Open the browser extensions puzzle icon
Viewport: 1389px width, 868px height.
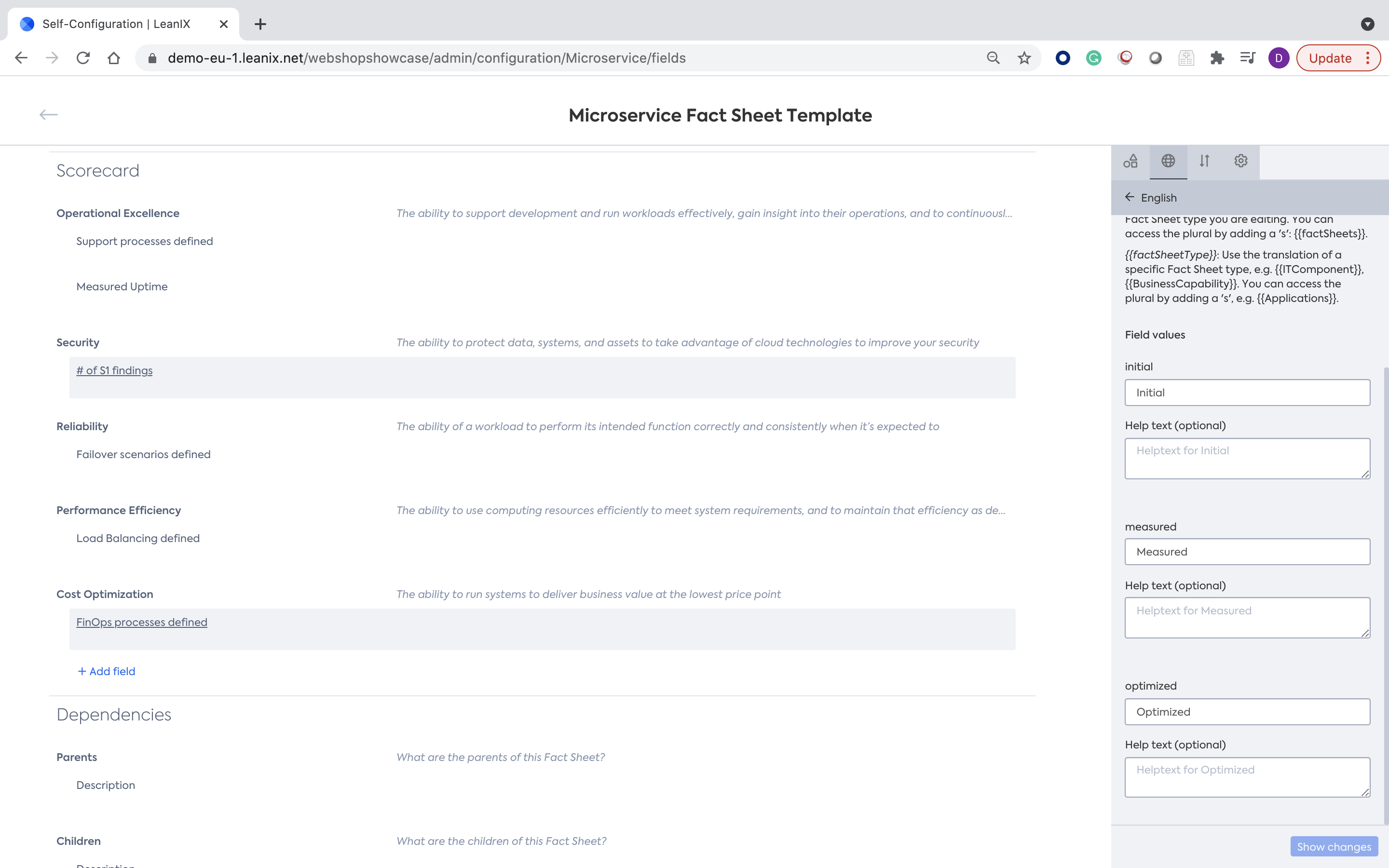(x=1217, y=58)
